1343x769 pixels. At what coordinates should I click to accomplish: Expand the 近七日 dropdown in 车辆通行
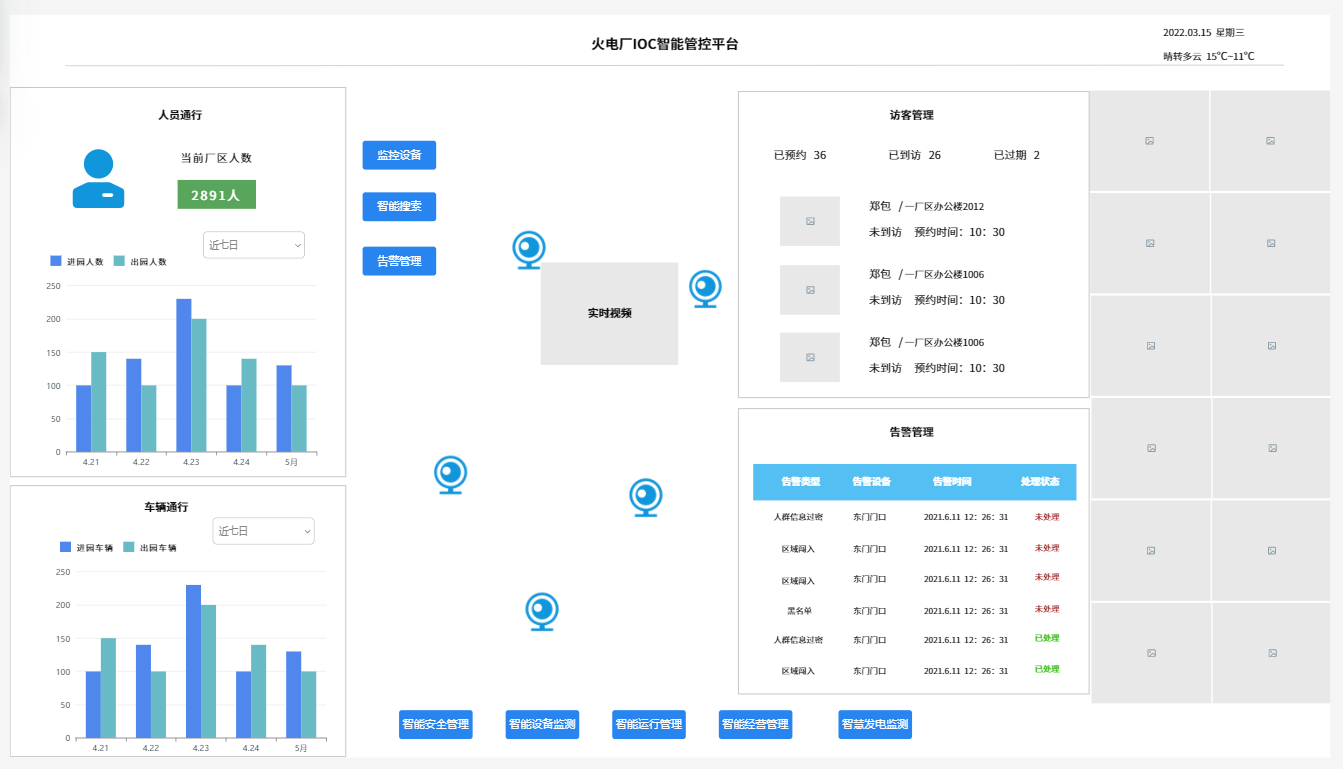[264, 531]
